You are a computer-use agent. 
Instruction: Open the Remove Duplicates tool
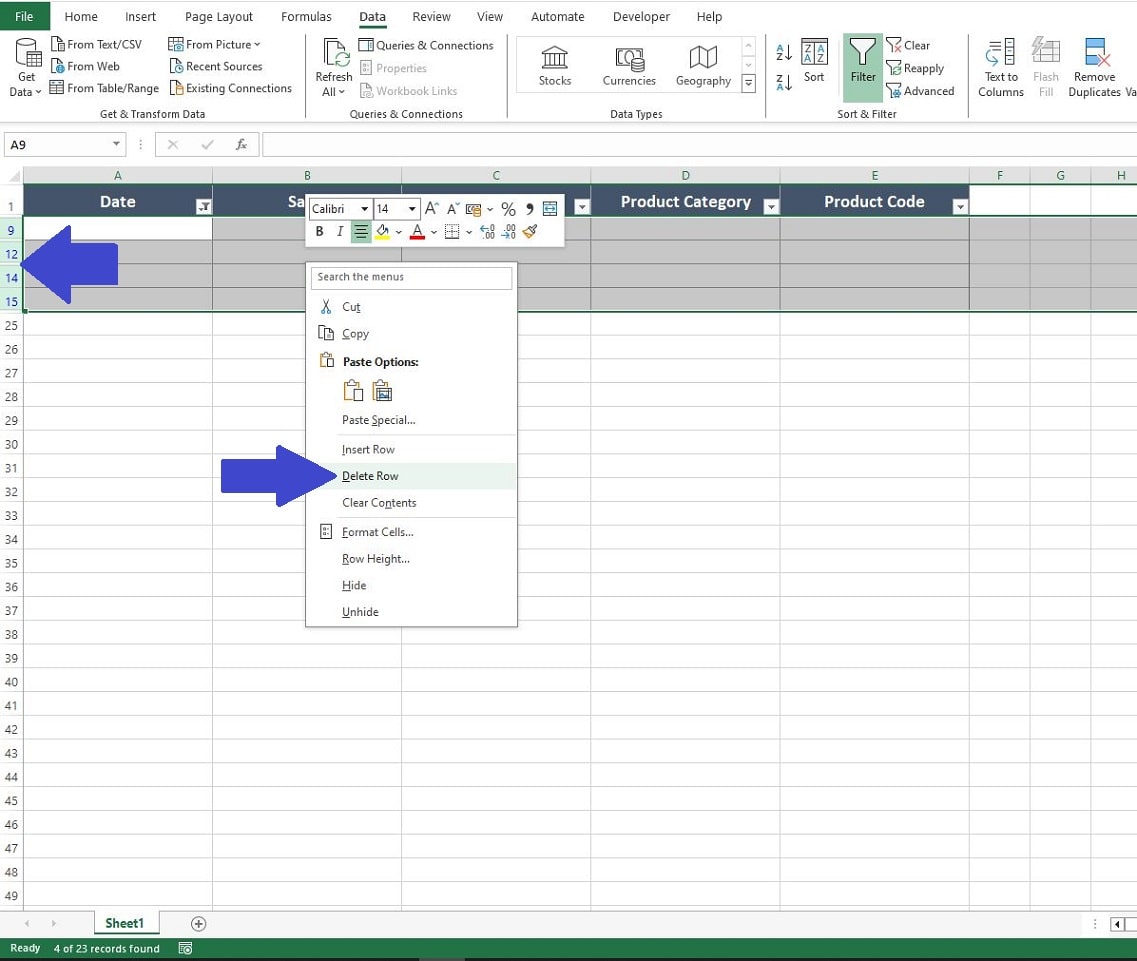(1094, 67)
